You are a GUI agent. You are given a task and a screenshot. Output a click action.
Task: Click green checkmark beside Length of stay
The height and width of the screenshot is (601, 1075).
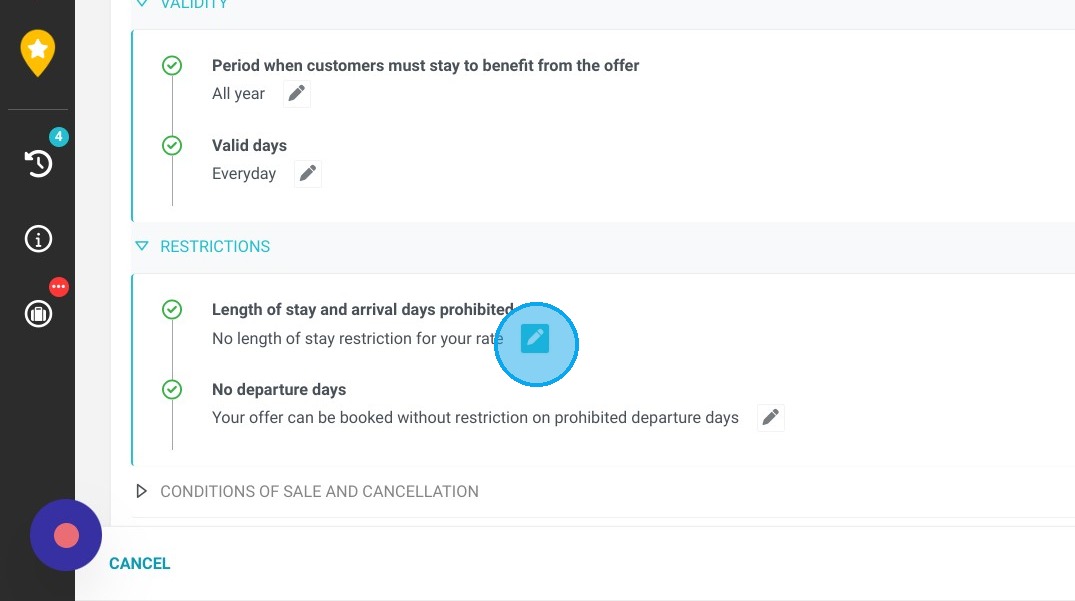172,309
